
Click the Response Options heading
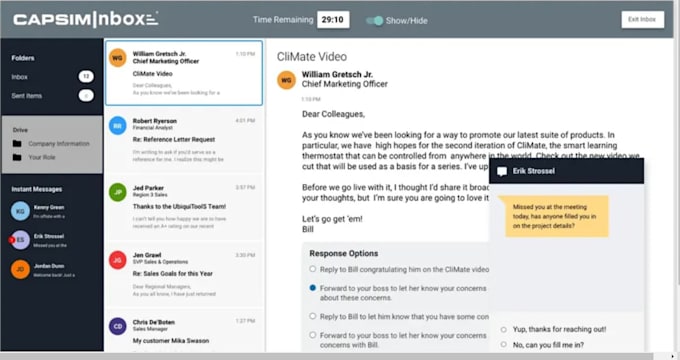pyautogui.click(x=343, y=253)
